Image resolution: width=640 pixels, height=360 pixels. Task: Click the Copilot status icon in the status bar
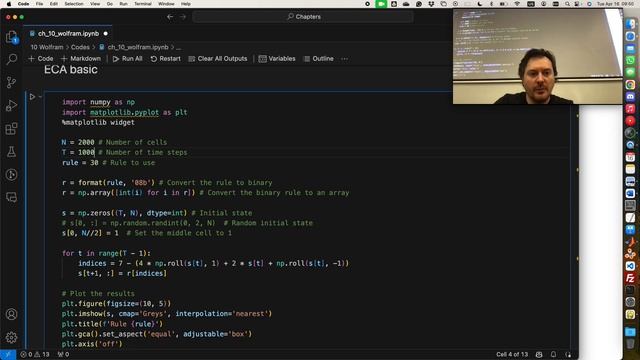tap(539, 354)
